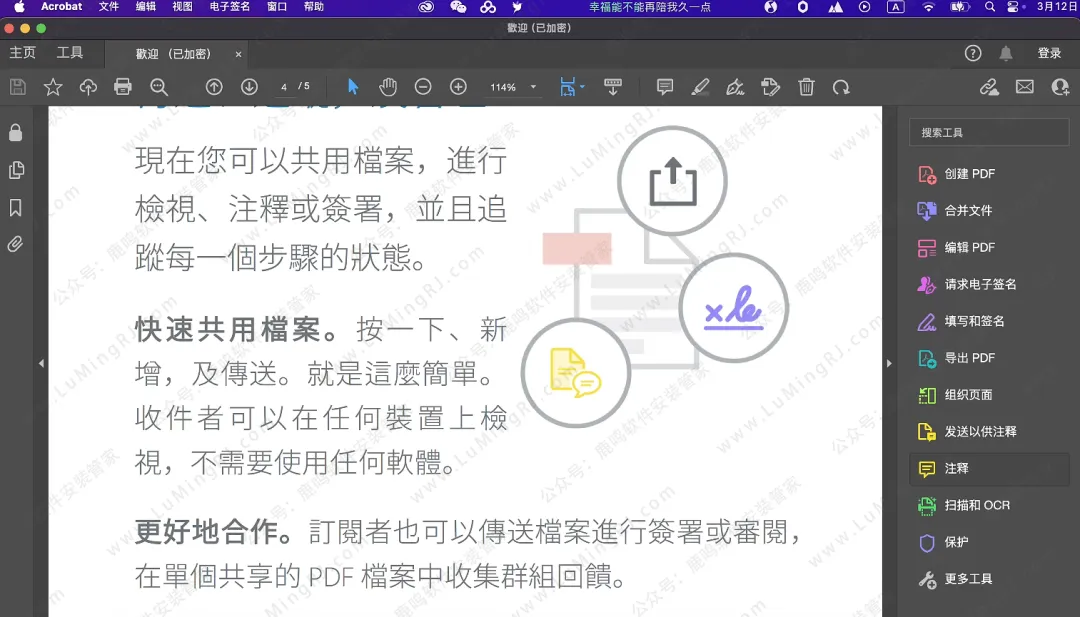Click the share link icon
Image resolution: width=1080 pixels, height=617 pixels.
coord(988,87)
